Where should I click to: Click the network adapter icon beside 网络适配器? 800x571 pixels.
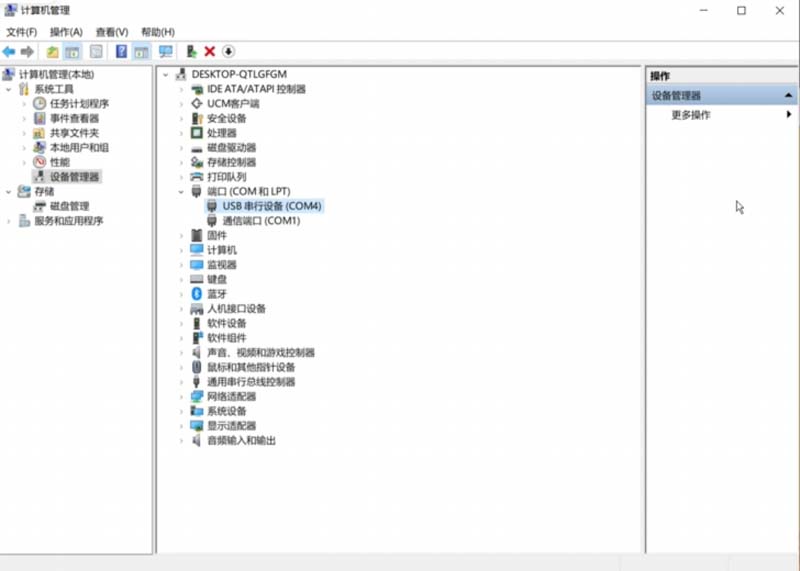(x=196, y=396)
